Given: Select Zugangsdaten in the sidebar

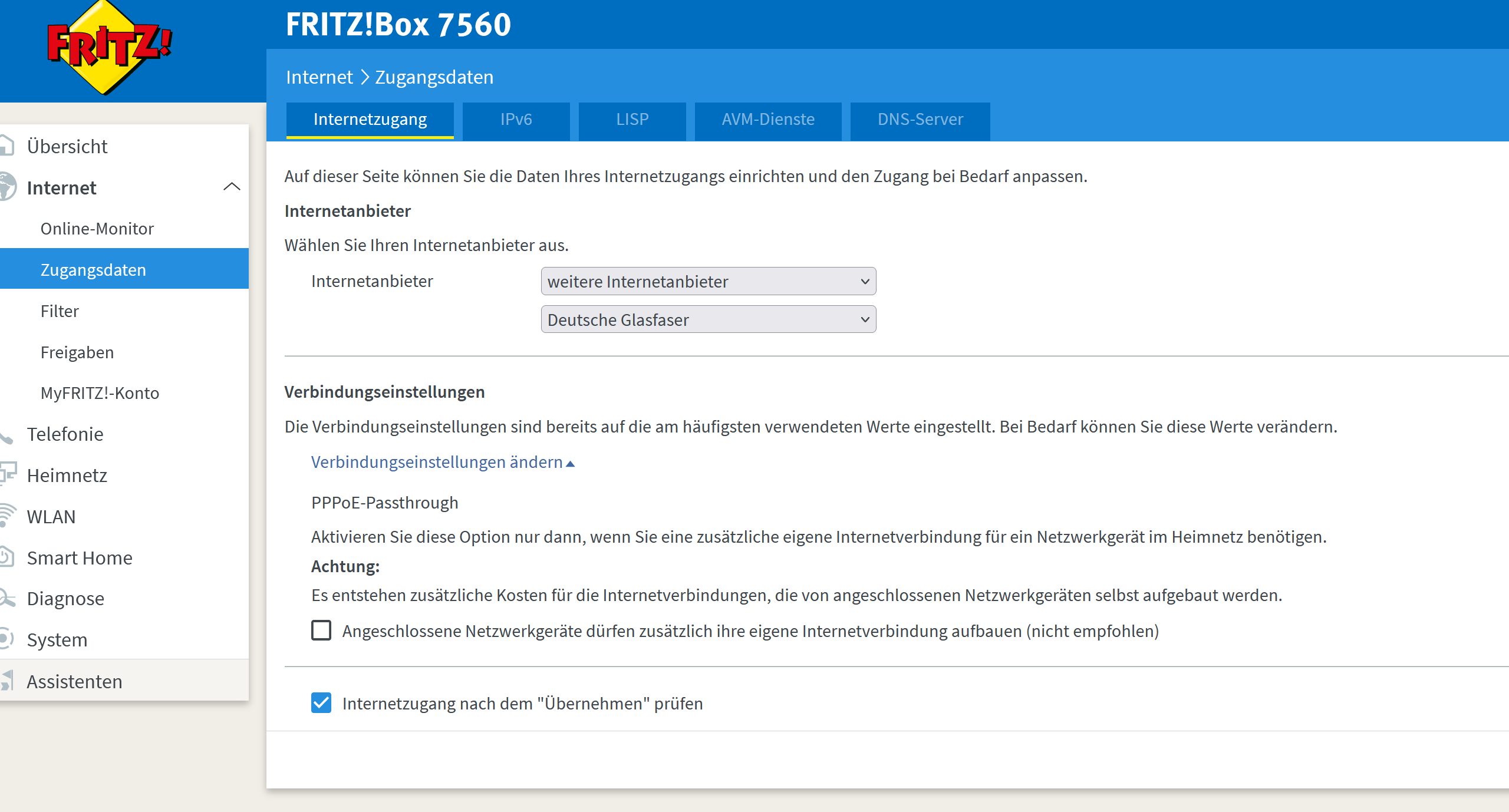Looking at the screenshot, I should 124,269.
